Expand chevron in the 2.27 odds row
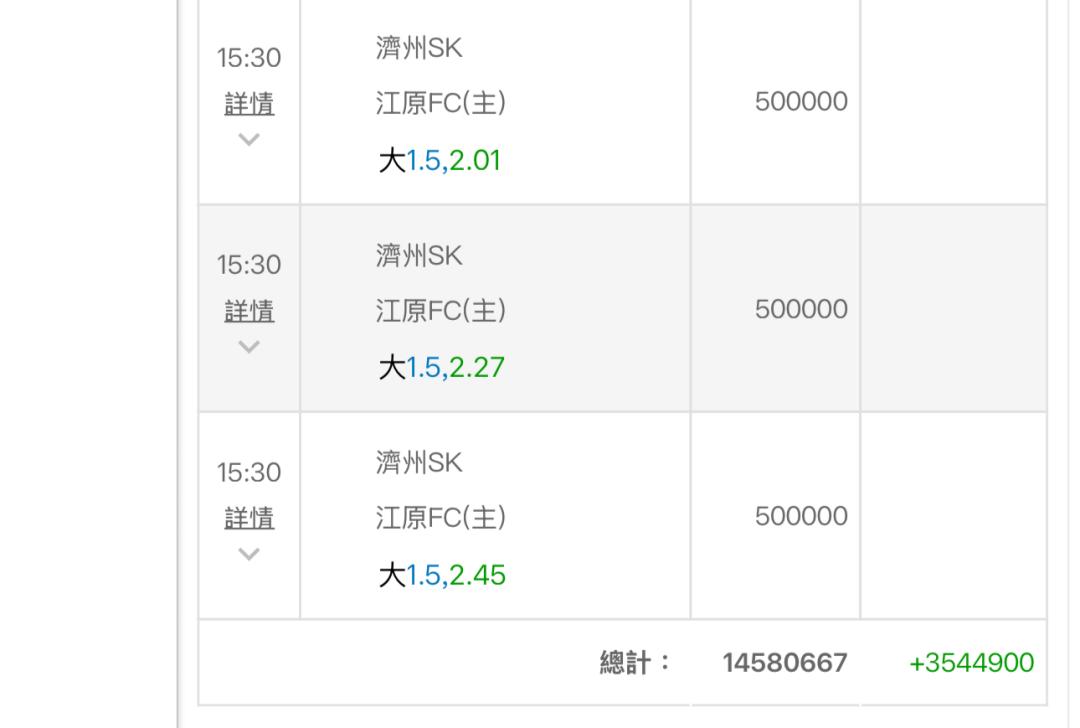This screenshot has height=728, width=1080. [x=249, y=347]
